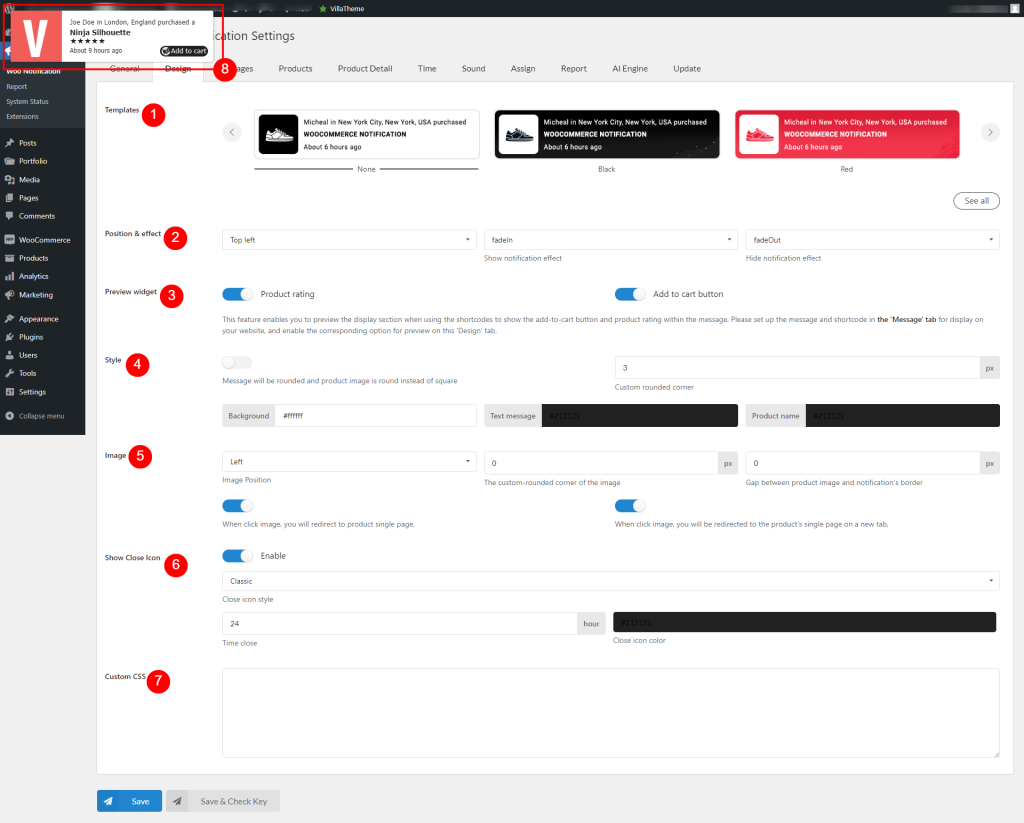Image resolution: width=1024 pixels, height=823 pixels.
Task: Toggle the Add to cart button switch
Action: point(630,294)
